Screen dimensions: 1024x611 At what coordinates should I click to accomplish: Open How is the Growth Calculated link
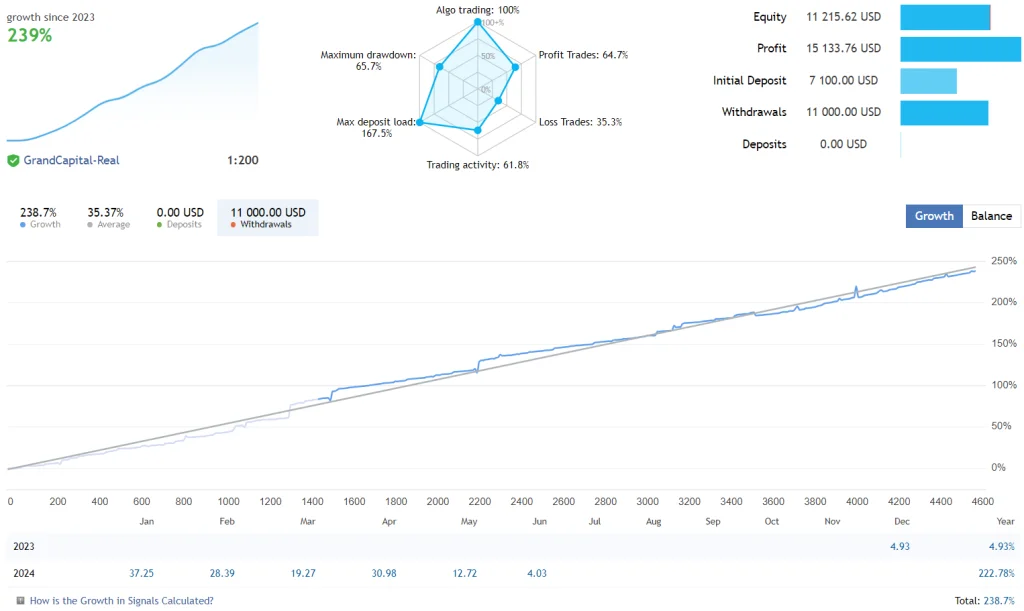point(121,601)
